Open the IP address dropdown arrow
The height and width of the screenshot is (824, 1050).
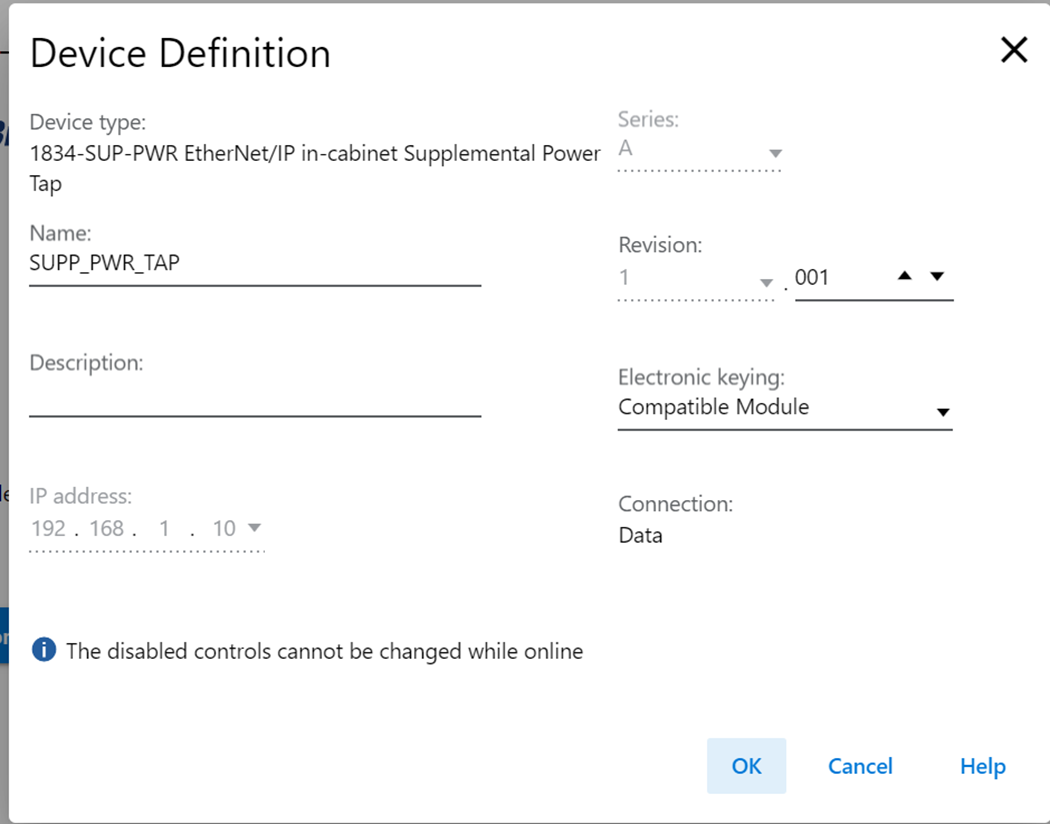pyautogui.click(x=254, y=527)
